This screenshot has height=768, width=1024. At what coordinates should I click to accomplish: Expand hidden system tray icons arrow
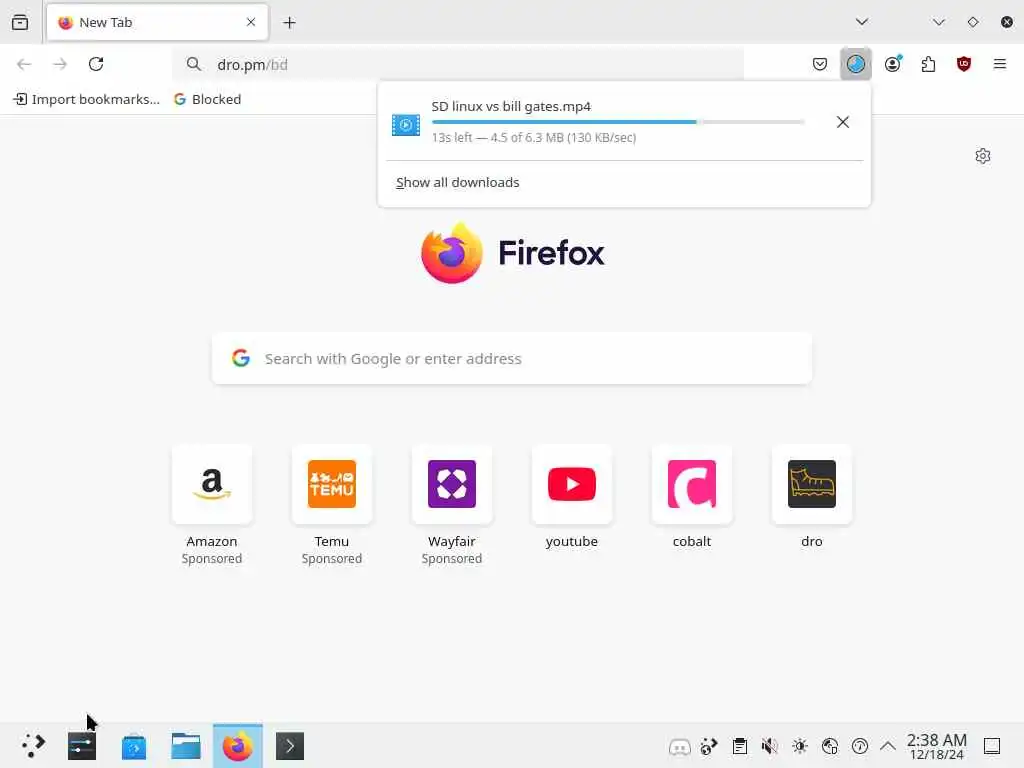[x=888, y=746]
